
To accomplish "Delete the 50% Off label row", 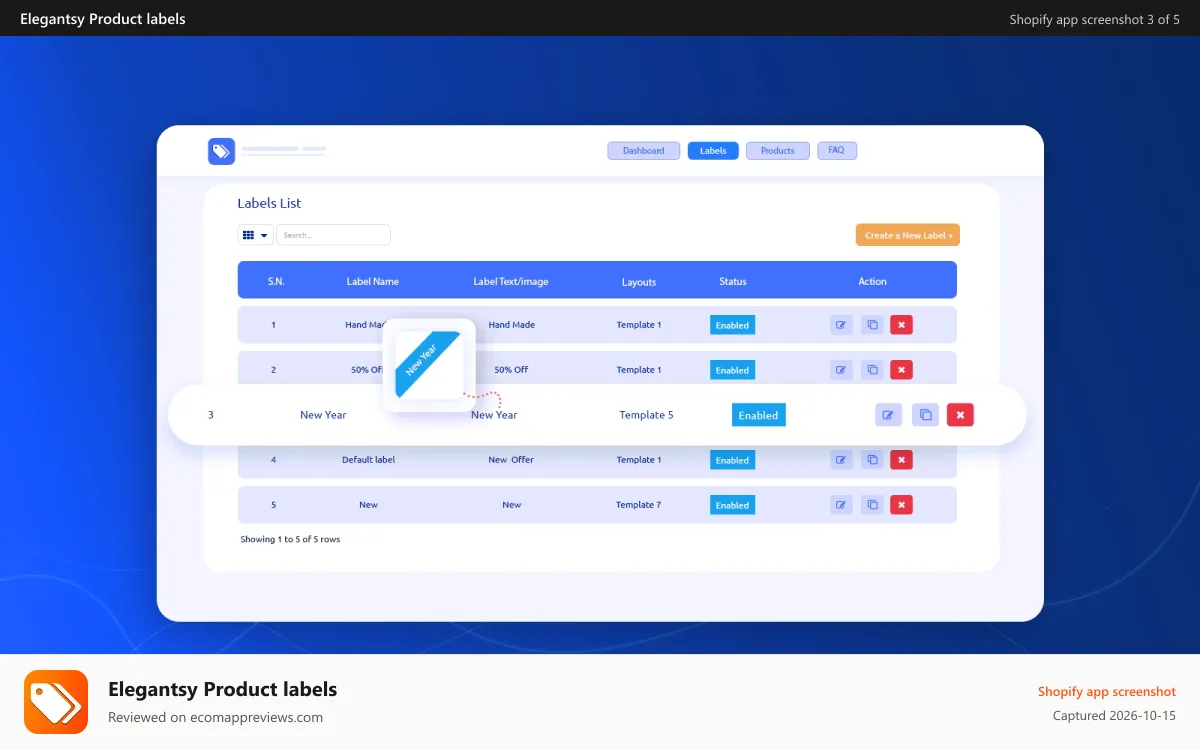I will (x=901, y=370).
